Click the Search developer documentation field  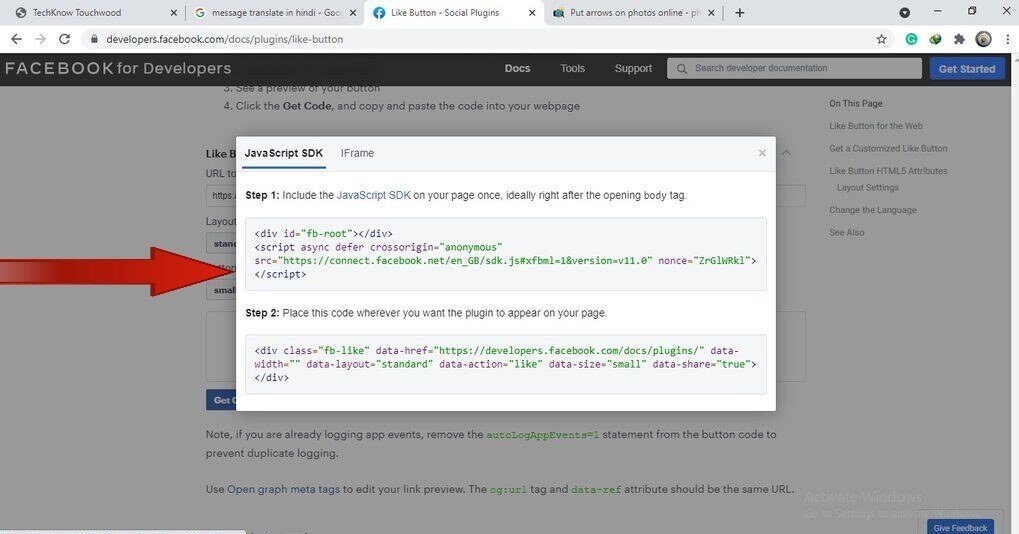point(794,68)
